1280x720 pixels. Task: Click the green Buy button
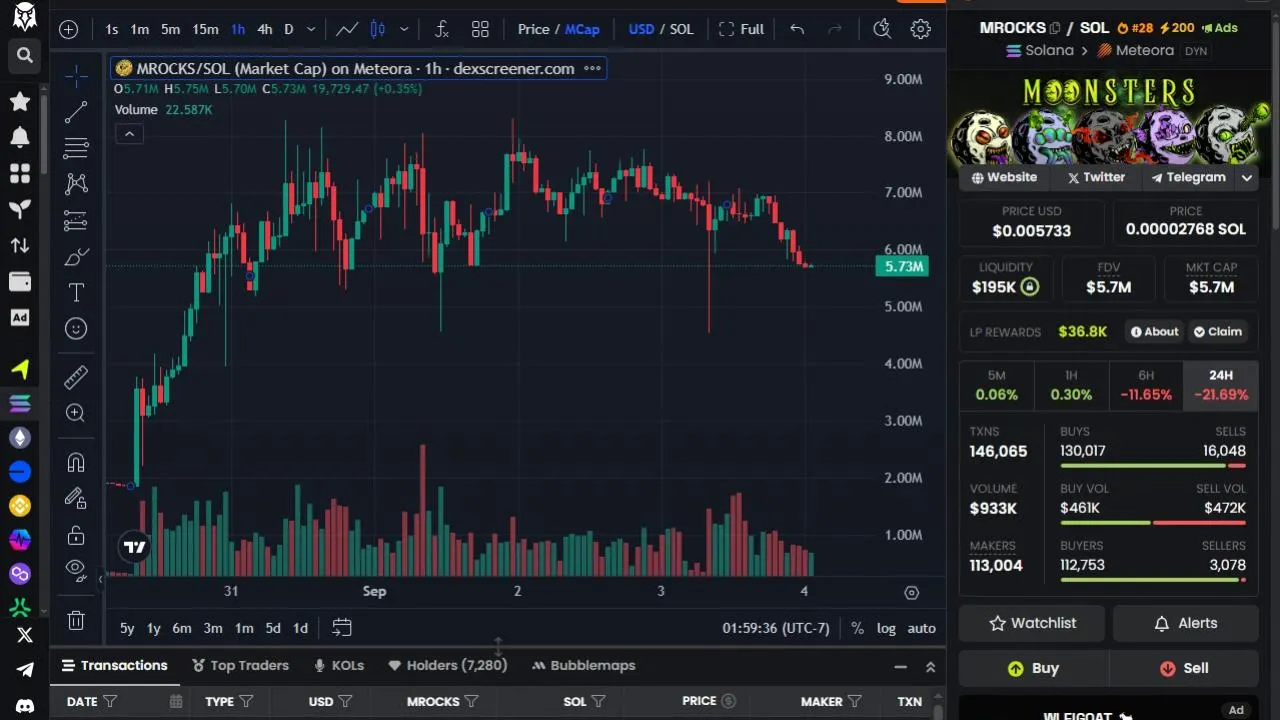point(1033,668)
